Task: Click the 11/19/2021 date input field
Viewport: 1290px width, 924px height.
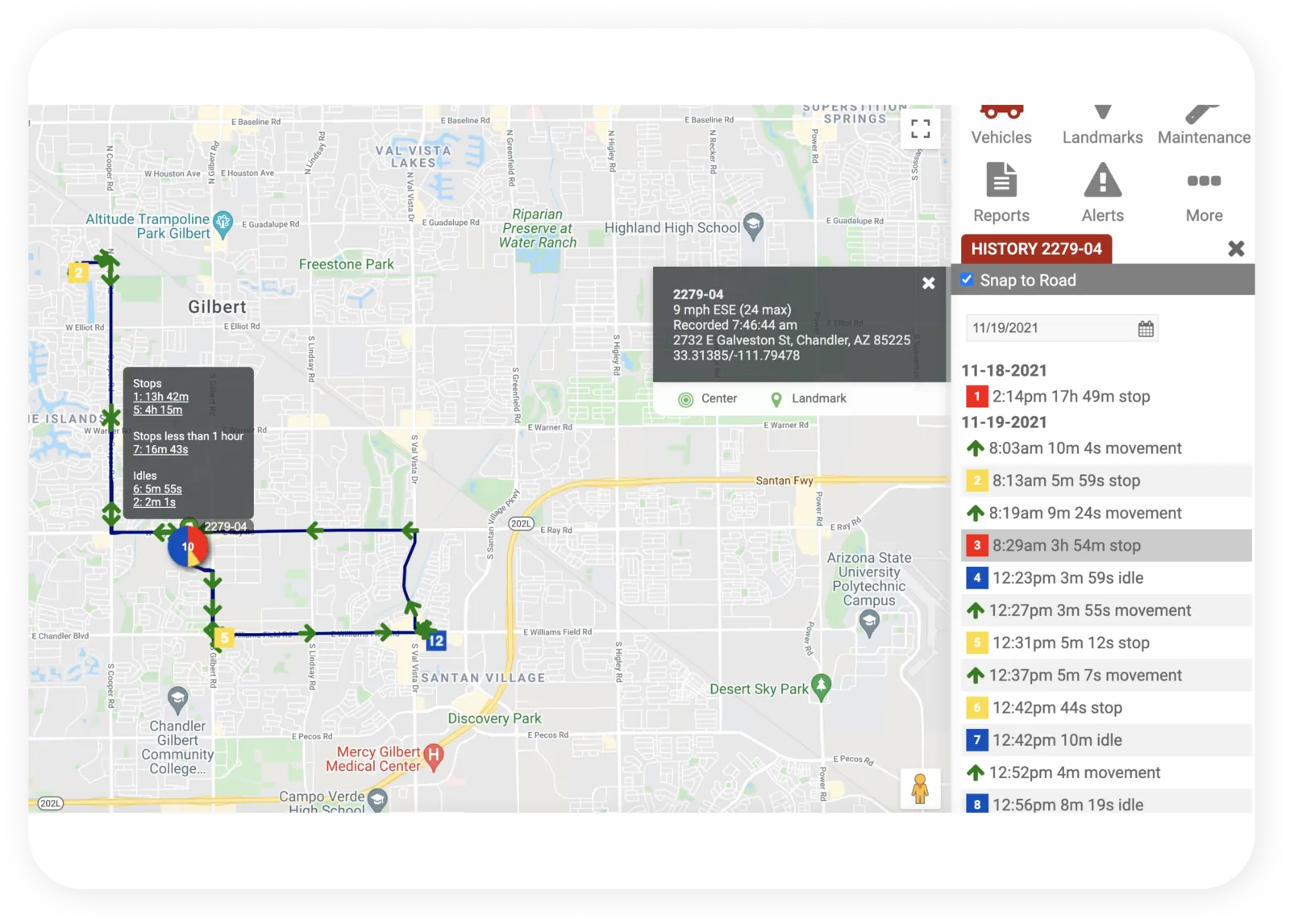Action: (x=1061, y=328)
